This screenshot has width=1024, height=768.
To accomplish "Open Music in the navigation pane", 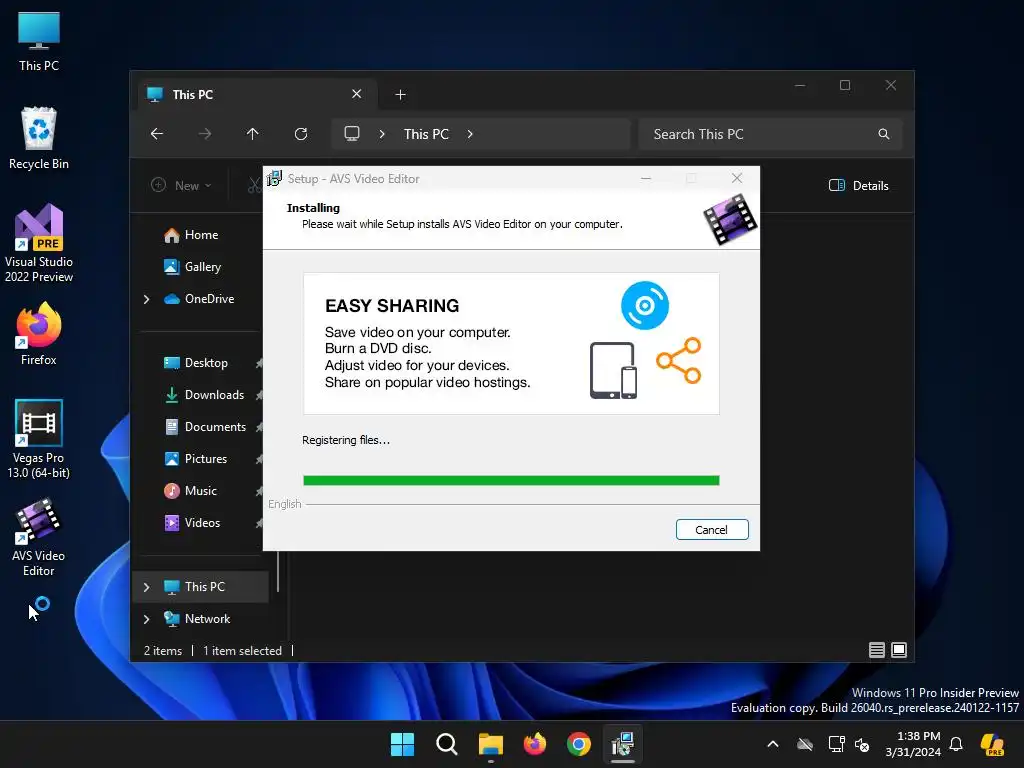I will tap(200, 490).
